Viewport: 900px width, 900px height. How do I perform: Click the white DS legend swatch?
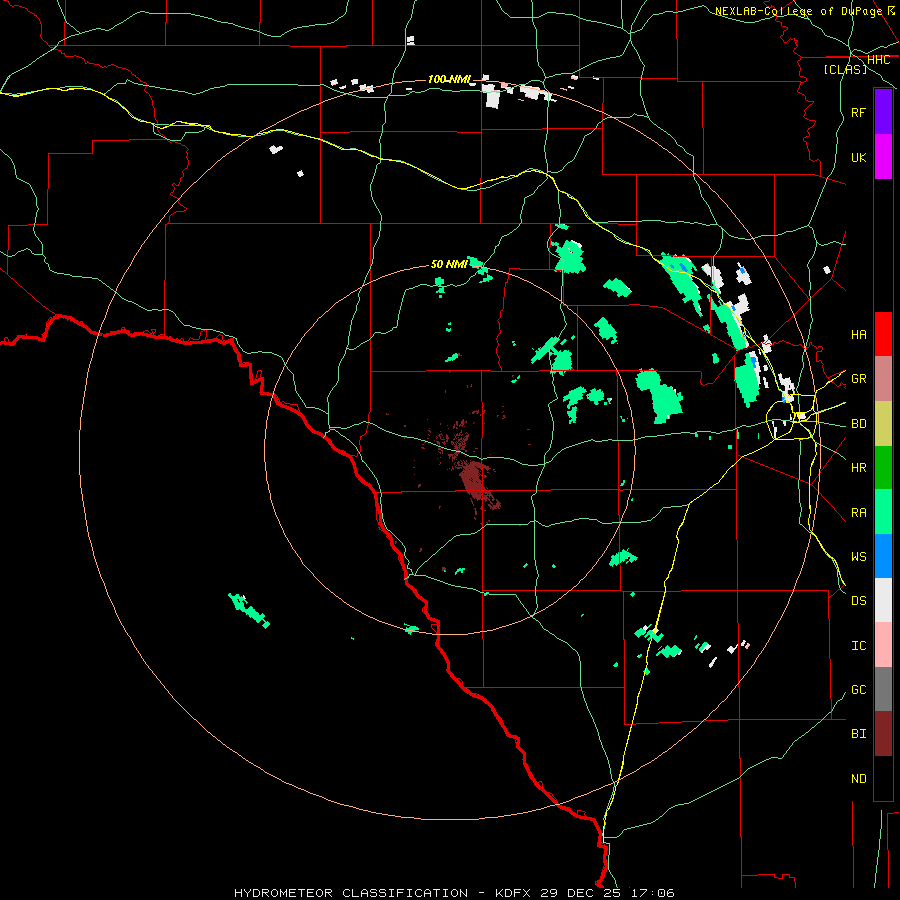(883, 600)
